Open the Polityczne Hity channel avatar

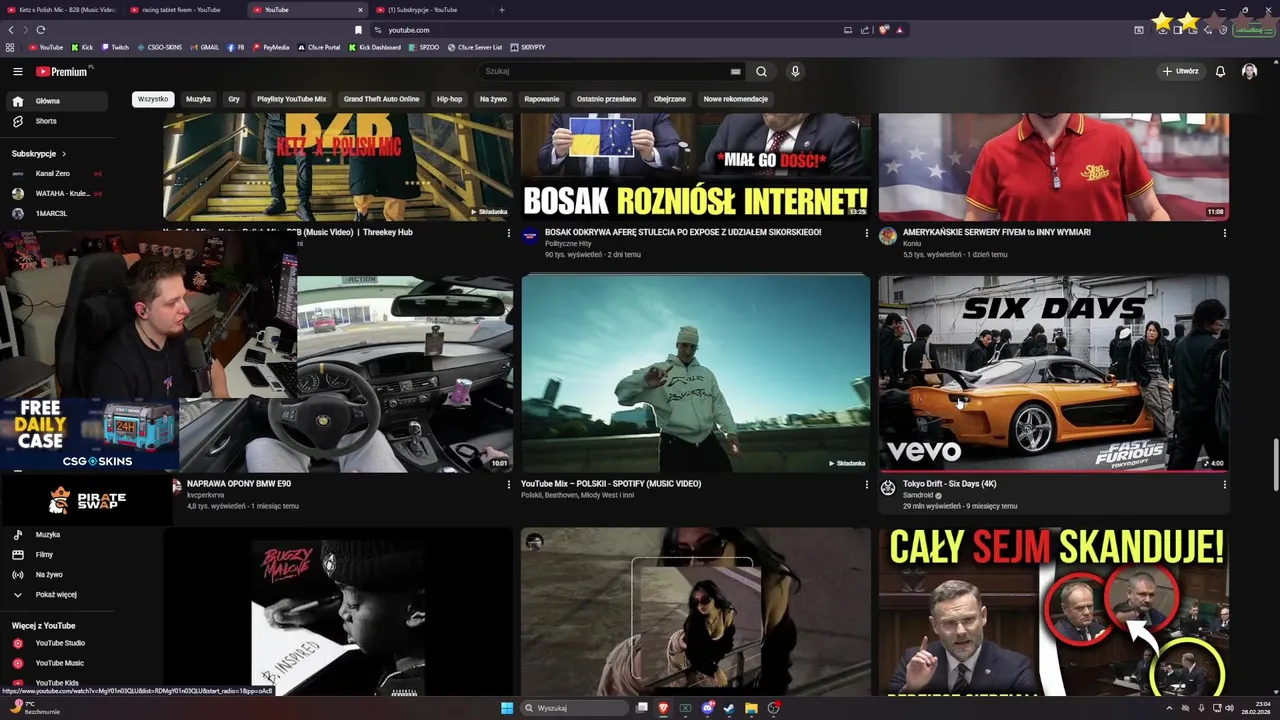(x=530, y=236)
